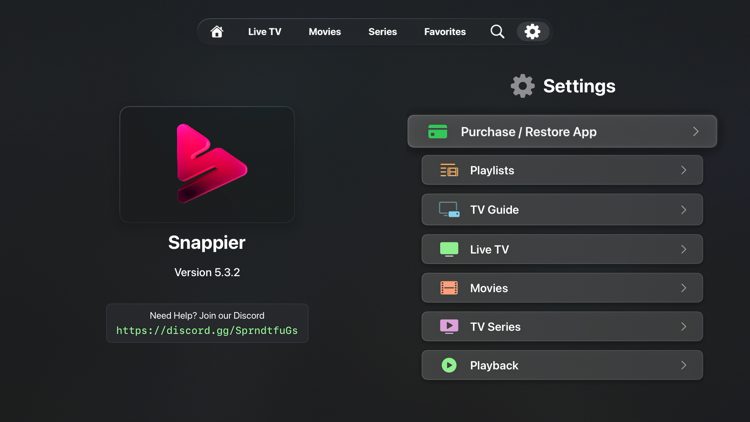Click the green Playback play icon
The width and height of the screenshot is (750, 422).
[x=449, y=366]
